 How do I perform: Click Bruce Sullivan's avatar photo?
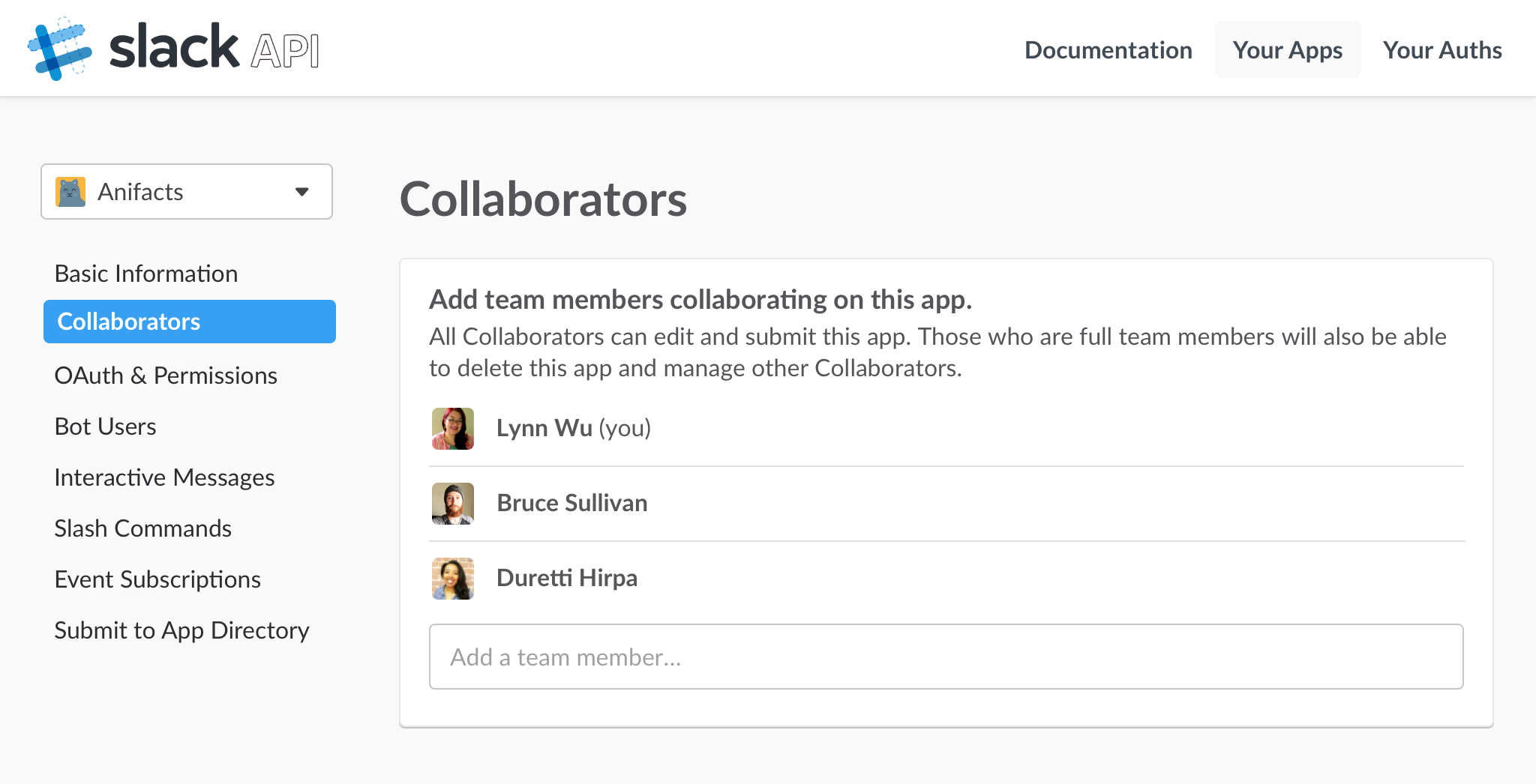click(453, 504)
